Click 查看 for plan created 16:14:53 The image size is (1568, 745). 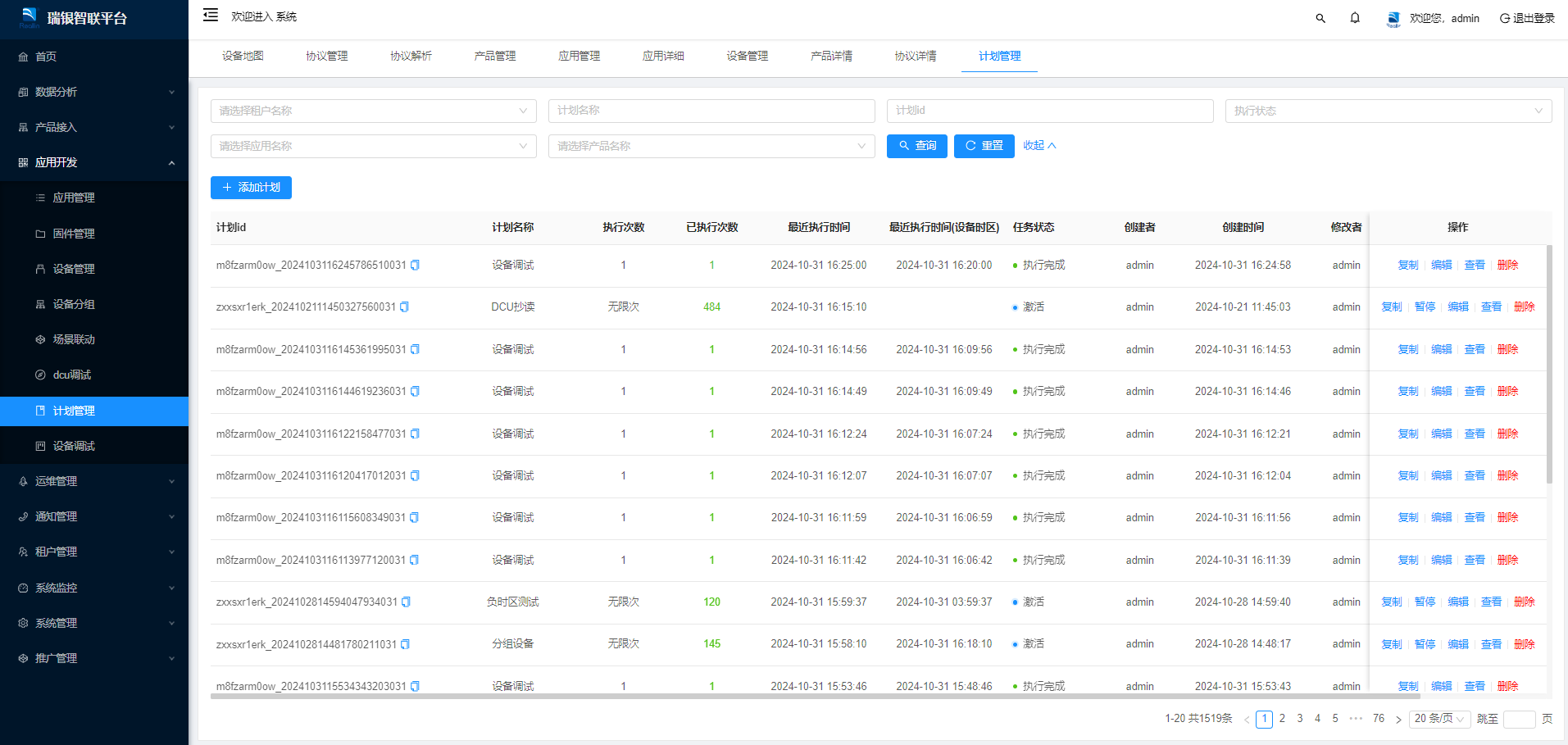pos(1475,349)
